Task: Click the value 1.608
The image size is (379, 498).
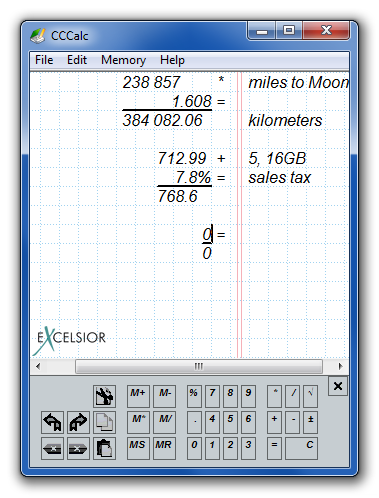Action: pyautogui.click(x=192, y=101)
